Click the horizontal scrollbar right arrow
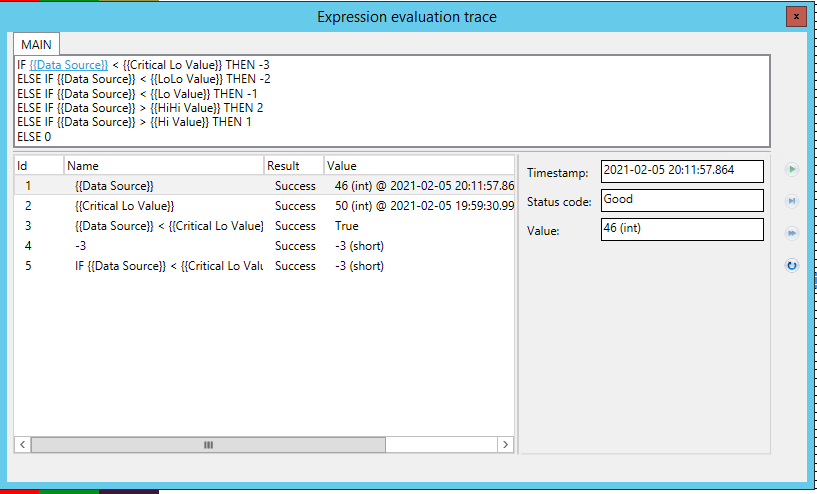The width and height of the screenshot is (817, 494). (506, 445)
